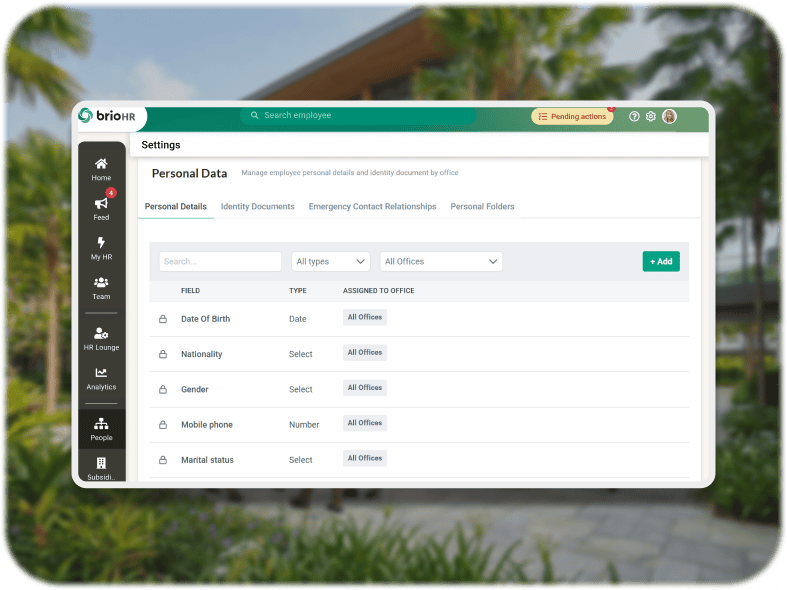Click the help question mark icon
Viewport: 787px width, 590px height.
(634, 116)
